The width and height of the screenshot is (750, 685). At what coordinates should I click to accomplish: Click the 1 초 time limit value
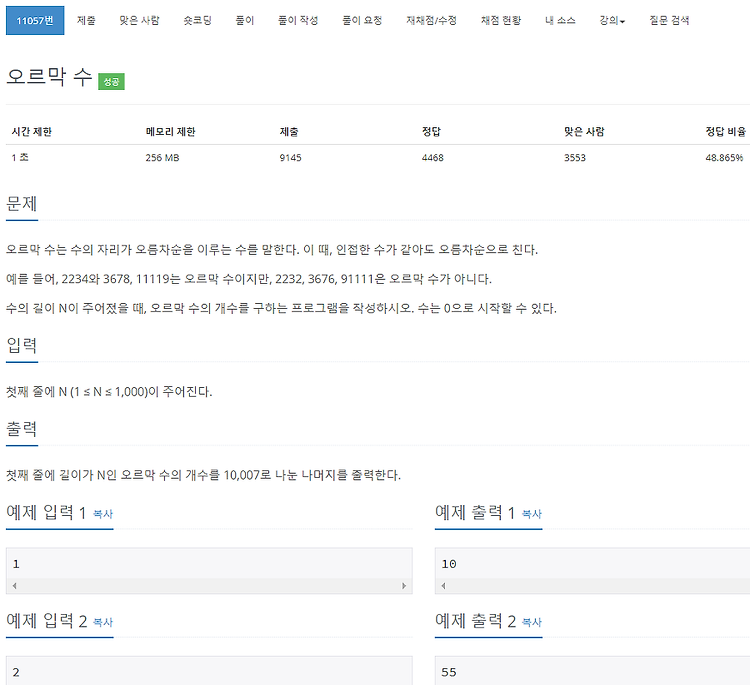click(x=20, y=157)
